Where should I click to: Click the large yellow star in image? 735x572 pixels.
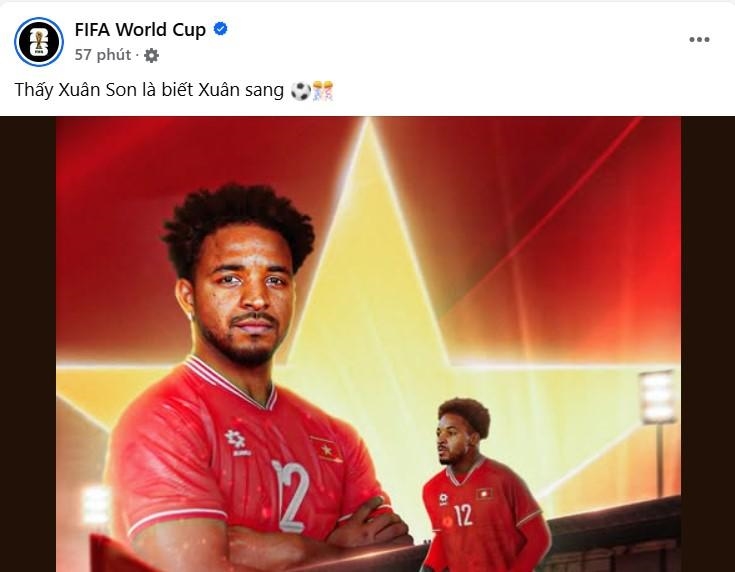pyautogui.click(x=370, y=300)
